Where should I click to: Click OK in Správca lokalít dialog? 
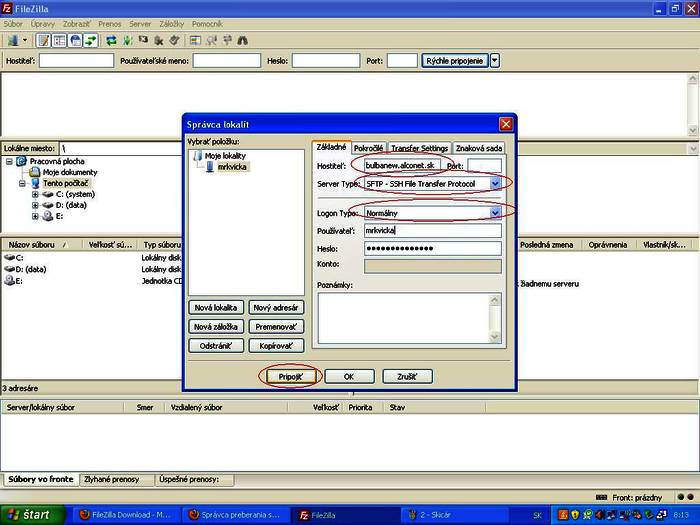pyautogui.click(x=349, y=376)
